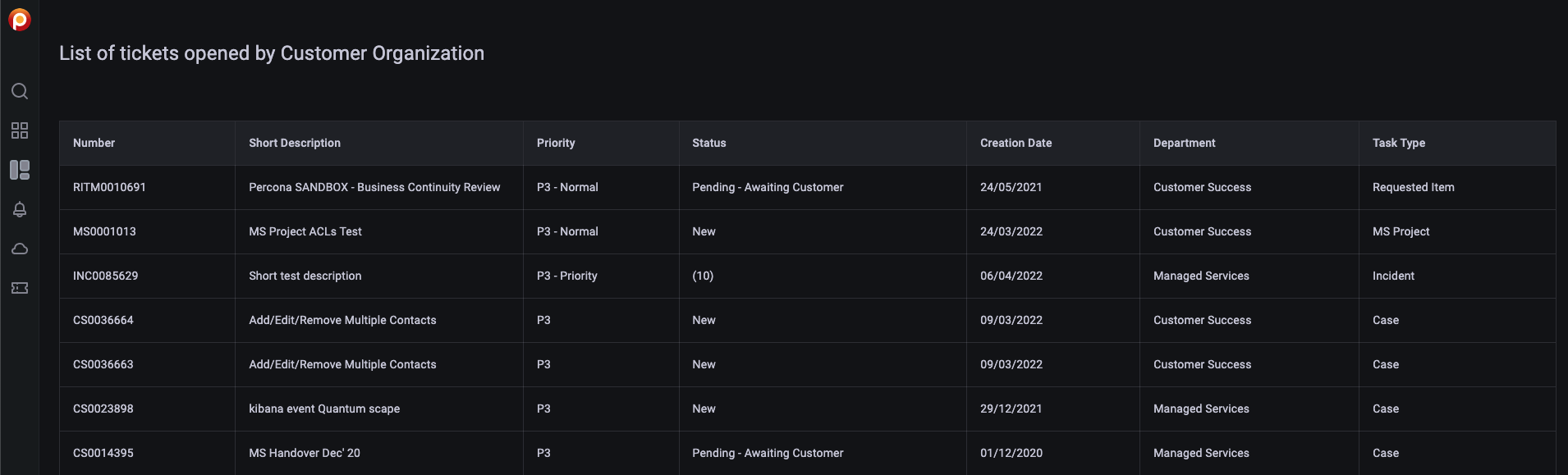This screenshot has height=475, width=1568.
Task: Sort by Number column header
Action: [94, 143]
